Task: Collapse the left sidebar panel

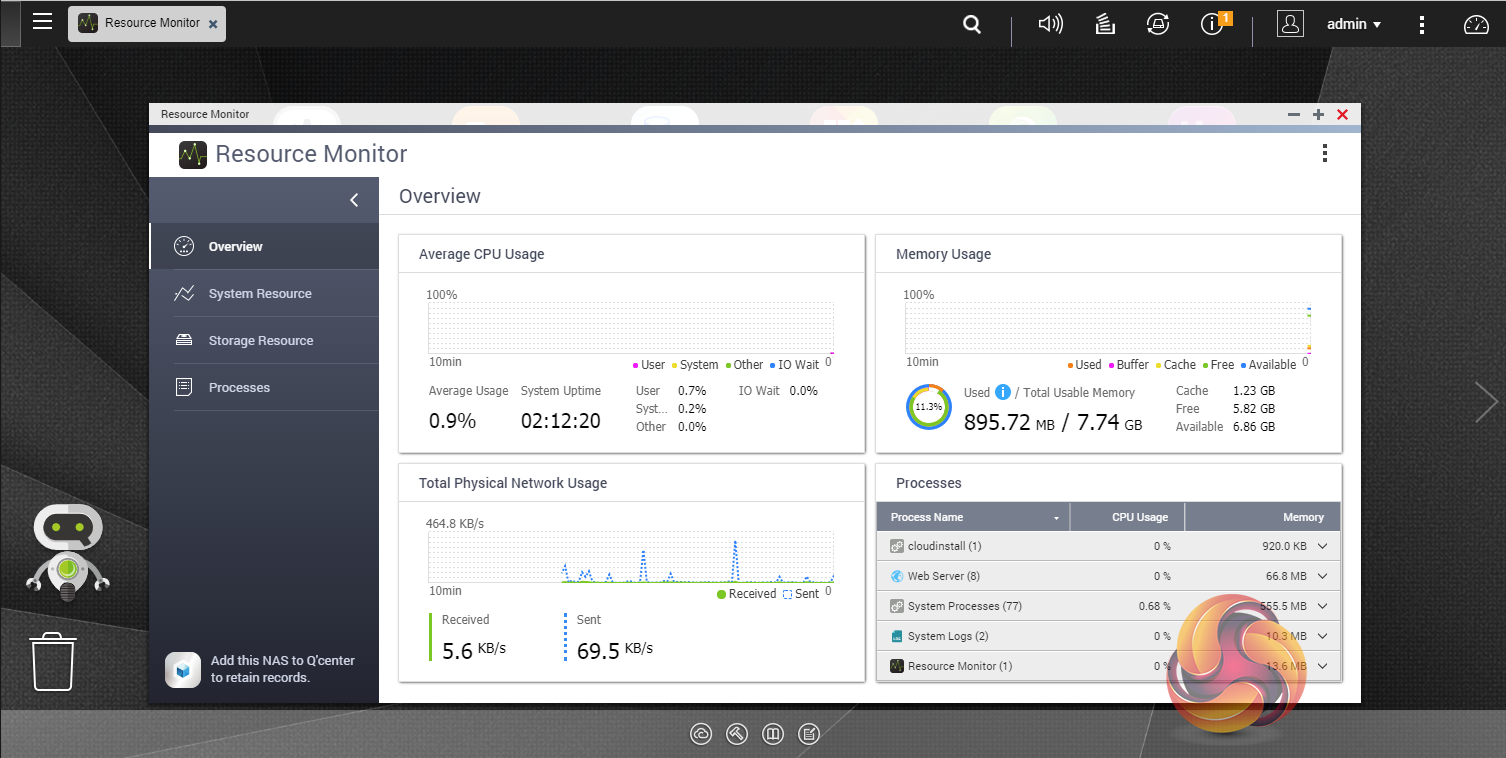Action: (354, 200)
